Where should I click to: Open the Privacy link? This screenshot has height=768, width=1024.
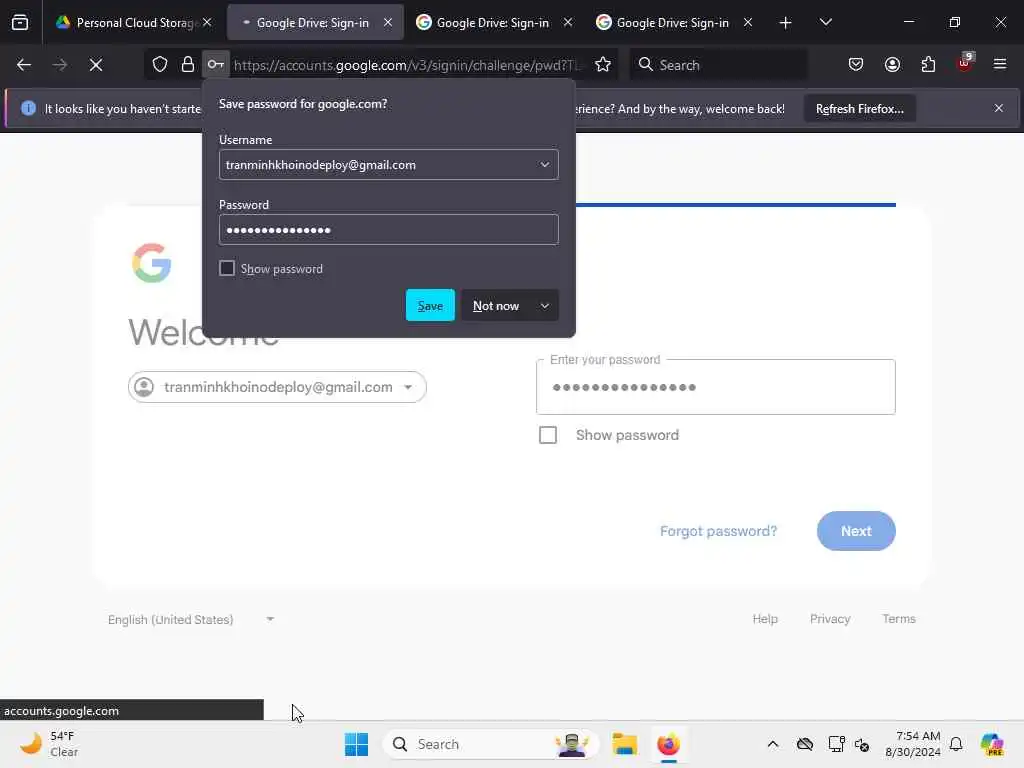point(829,618)
